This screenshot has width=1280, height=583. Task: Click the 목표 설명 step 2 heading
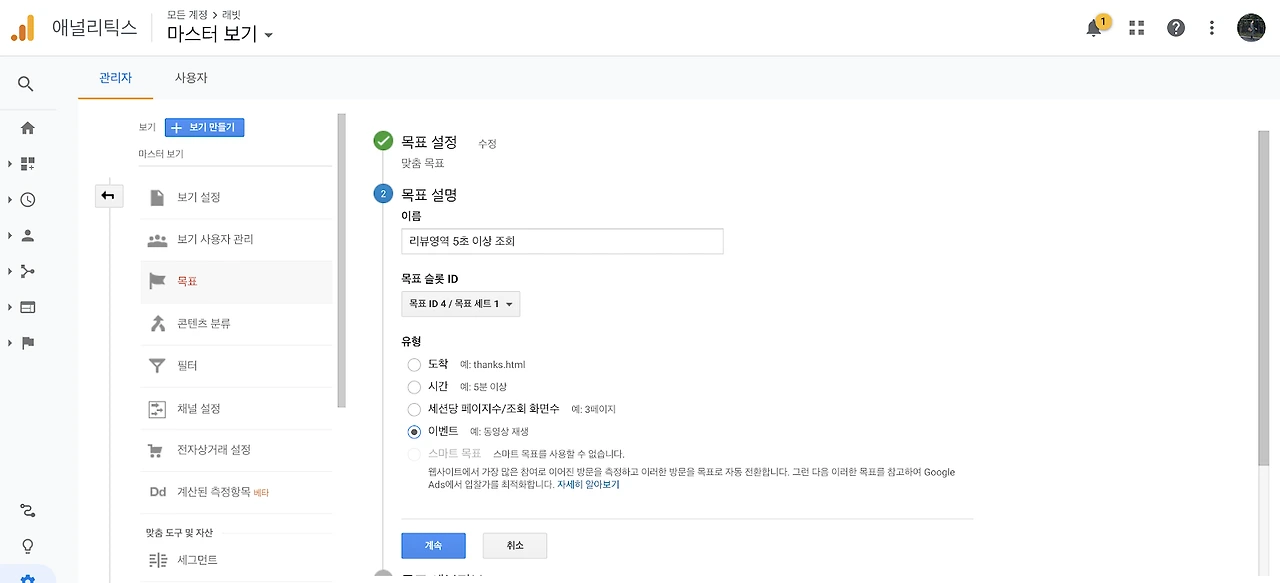point(429,195)
